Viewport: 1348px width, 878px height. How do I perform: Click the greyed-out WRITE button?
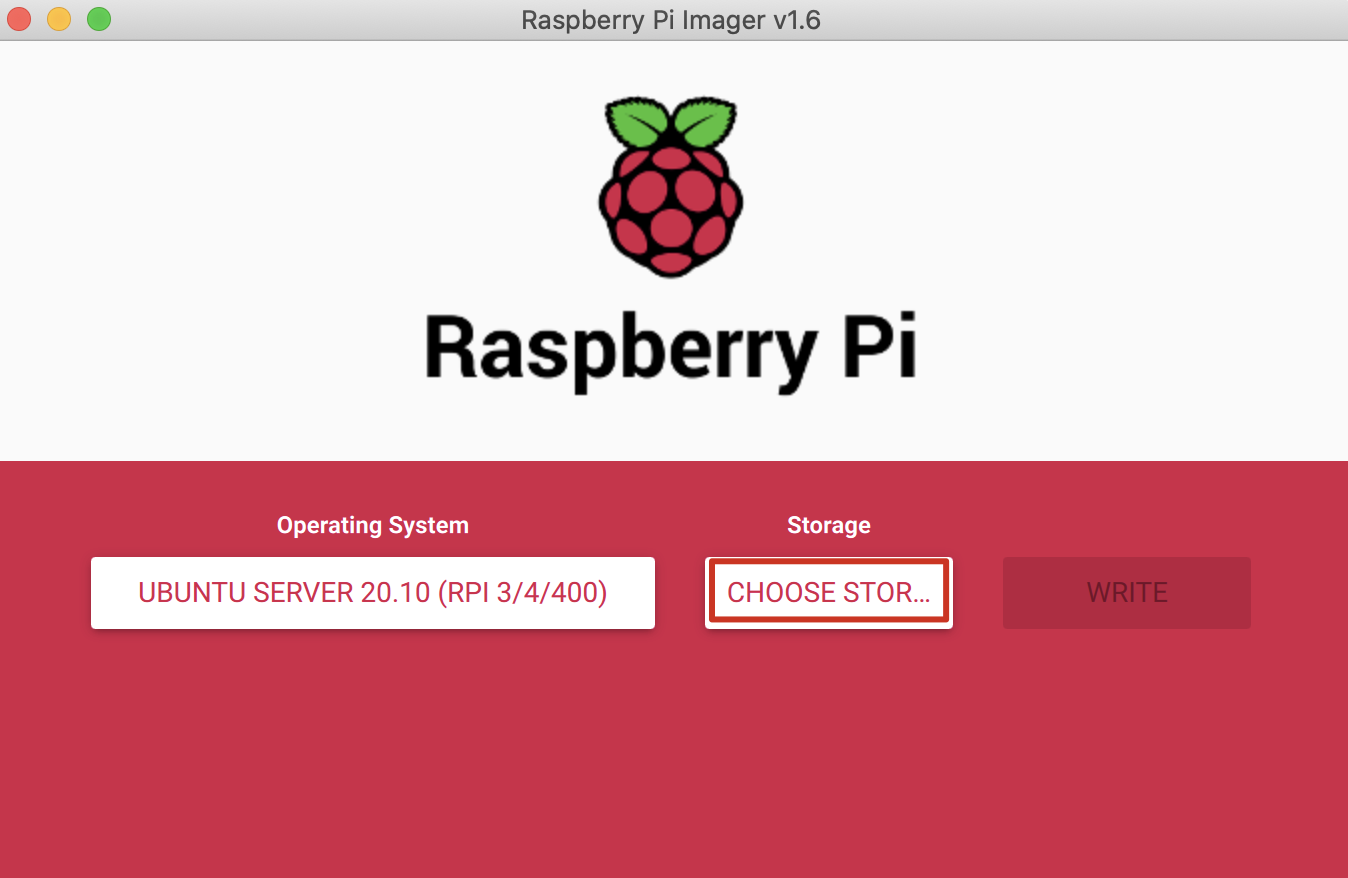coord(1127,593)
